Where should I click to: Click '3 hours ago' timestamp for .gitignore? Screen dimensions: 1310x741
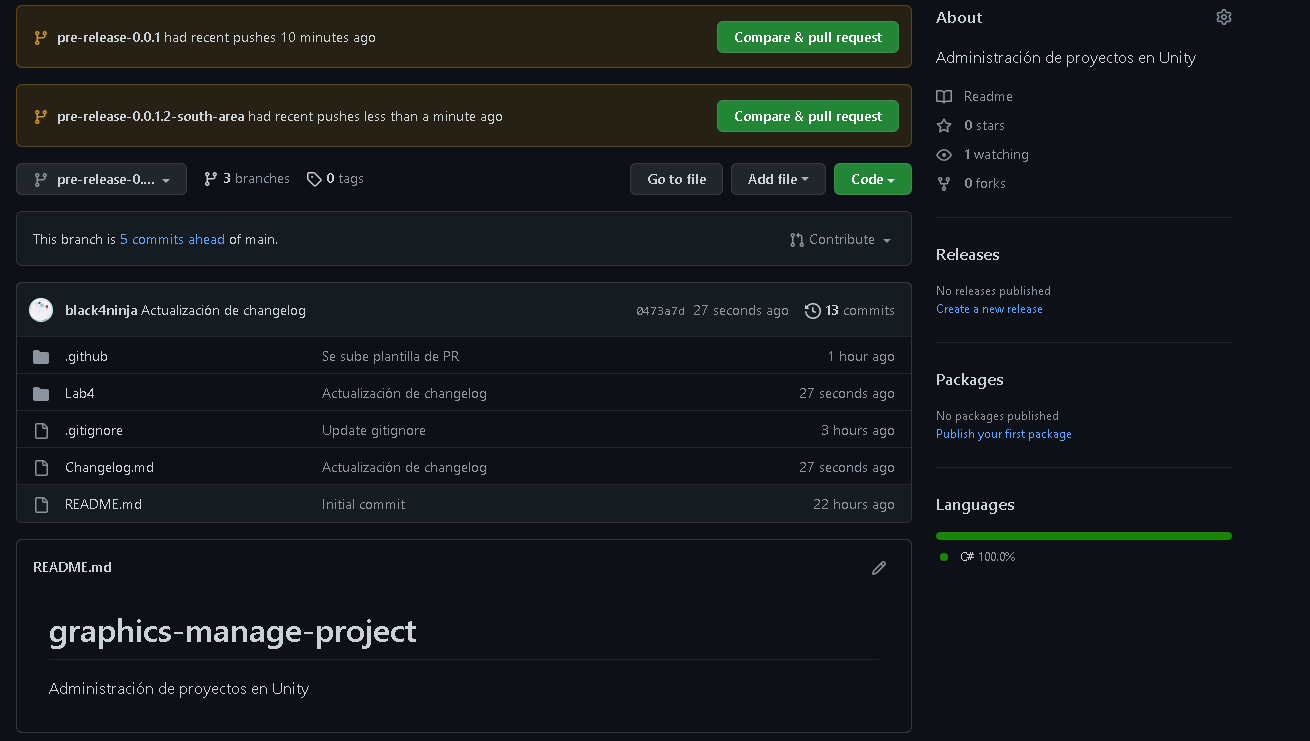pyautogui.click(x=858, y=431)
